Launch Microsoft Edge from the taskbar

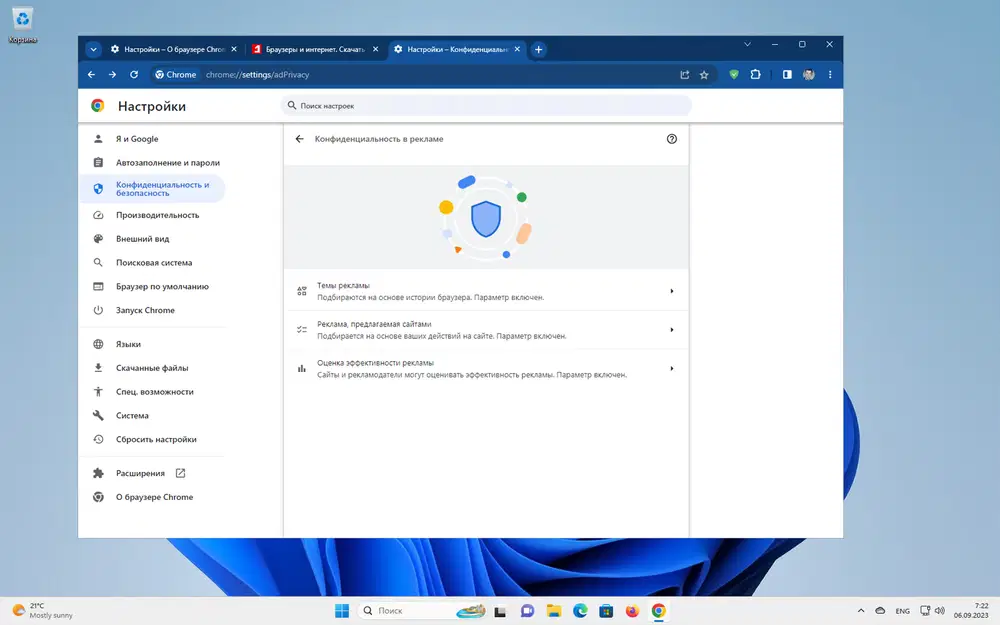[580, 611]
